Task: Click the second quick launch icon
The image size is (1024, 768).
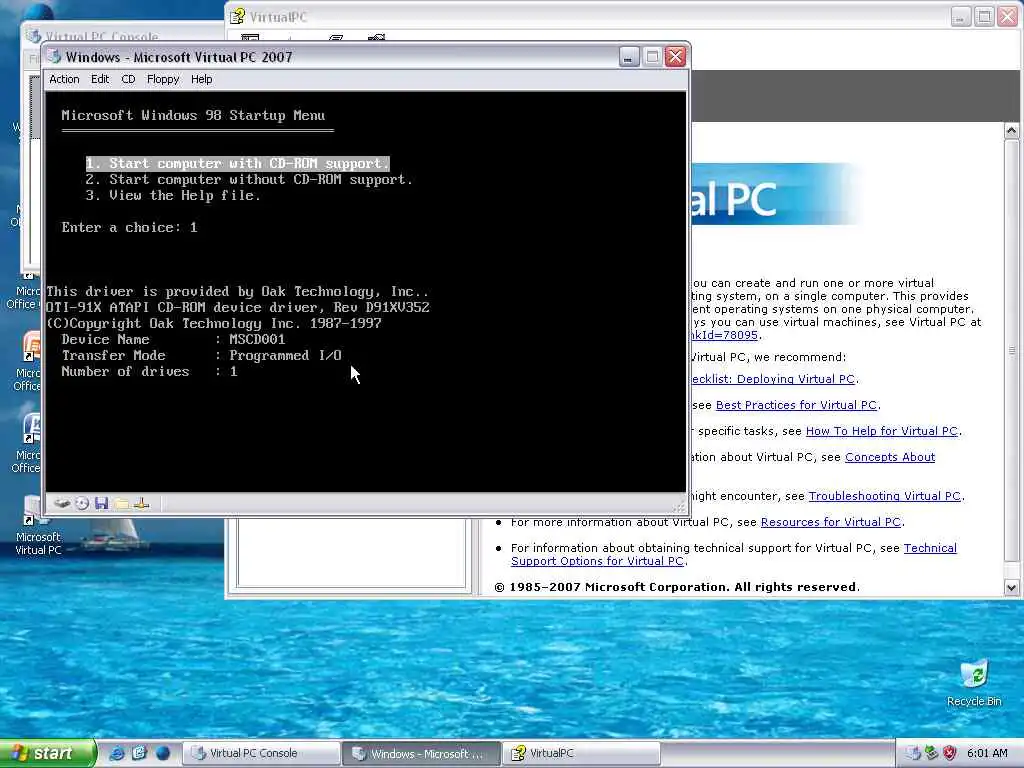Action: (x=139, y=754)
